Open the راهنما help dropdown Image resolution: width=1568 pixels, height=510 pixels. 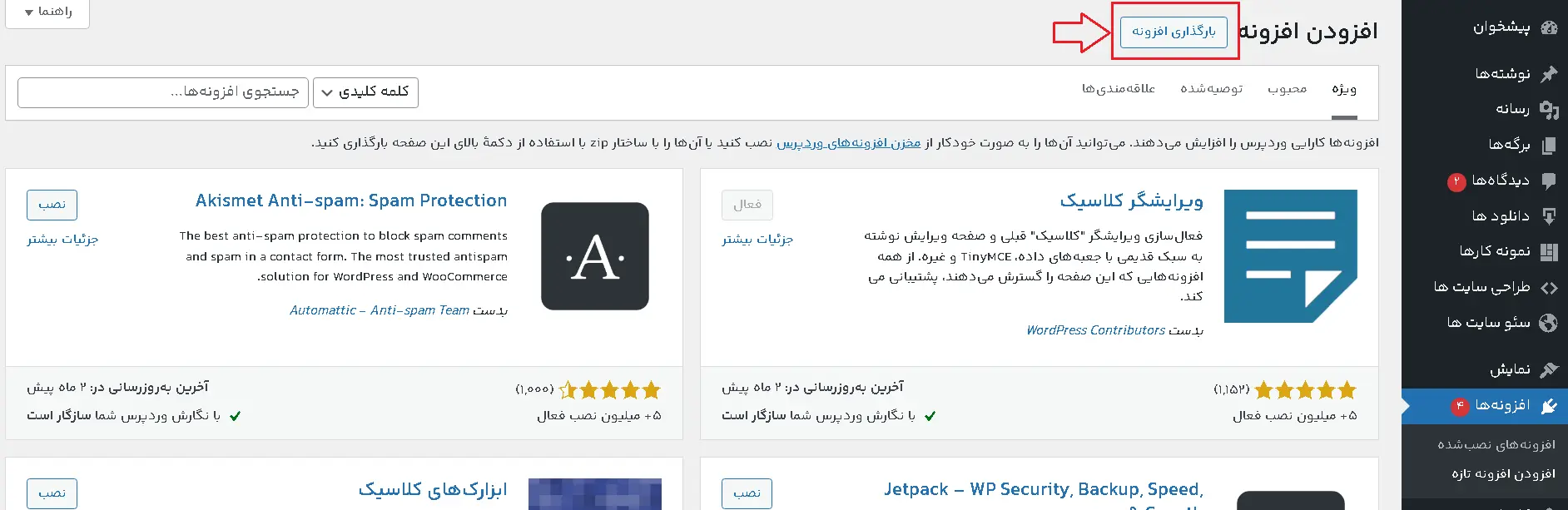pos(47,12)
